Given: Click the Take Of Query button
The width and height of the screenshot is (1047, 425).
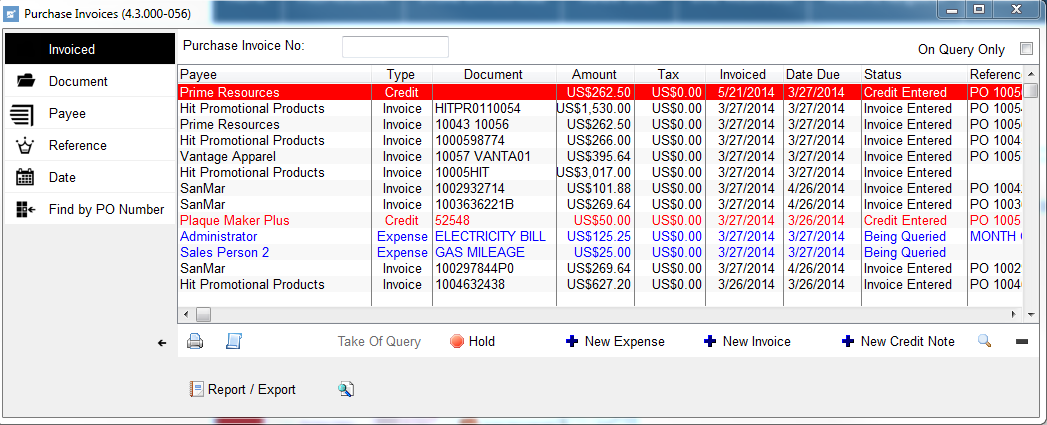Looking at the screenshot, I should pyautogui.click(x=379, y=341).
